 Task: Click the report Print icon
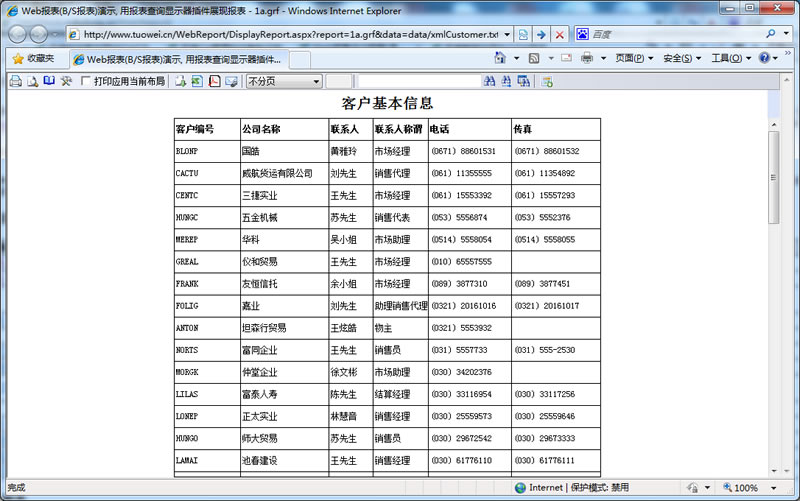pos(15,81)
